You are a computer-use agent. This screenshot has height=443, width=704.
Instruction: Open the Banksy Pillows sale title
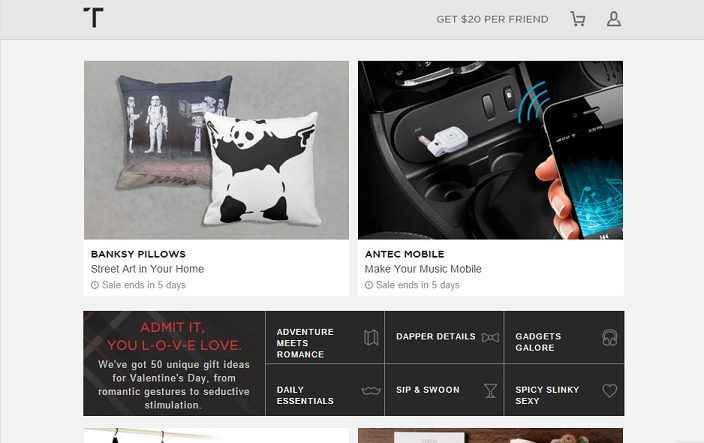click(x=138, y=254)
